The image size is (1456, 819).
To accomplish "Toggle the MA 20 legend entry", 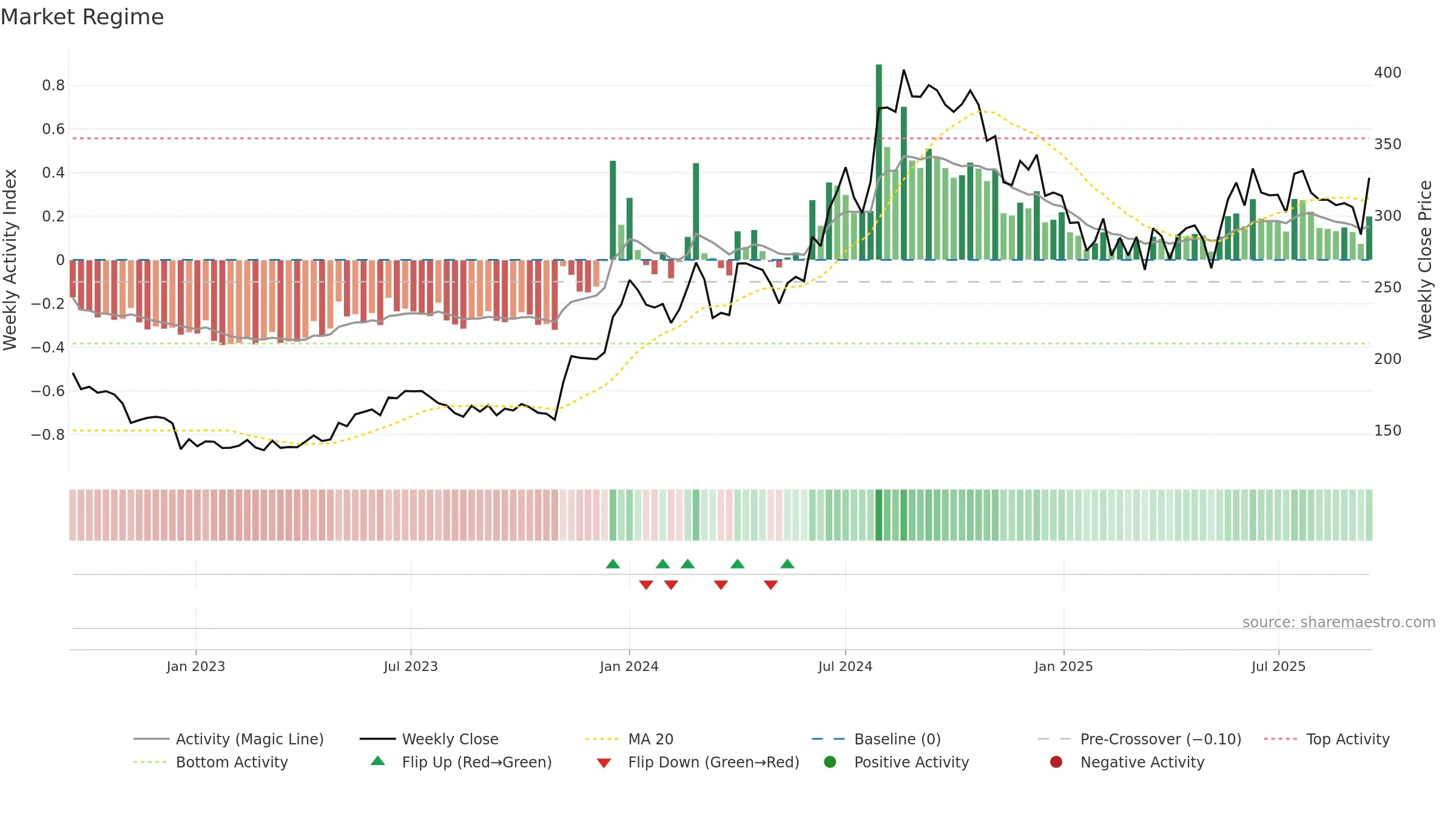I will (x=629, y=739).
